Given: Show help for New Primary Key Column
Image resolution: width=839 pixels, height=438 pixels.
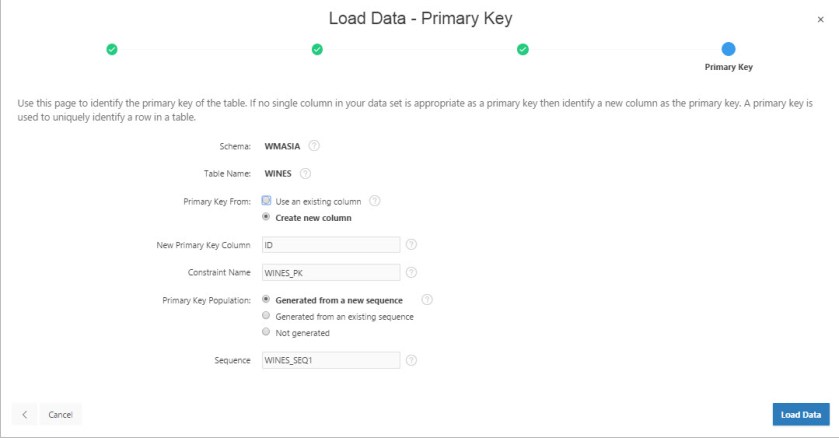Looking at the screenshot, I should [411, 244].
